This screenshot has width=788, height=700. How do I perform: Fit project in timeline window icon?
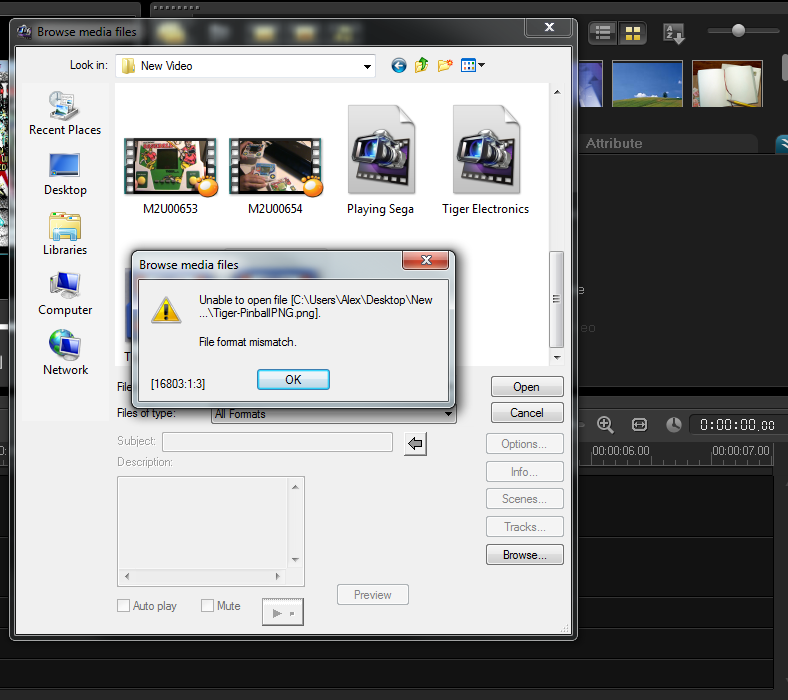640,424
